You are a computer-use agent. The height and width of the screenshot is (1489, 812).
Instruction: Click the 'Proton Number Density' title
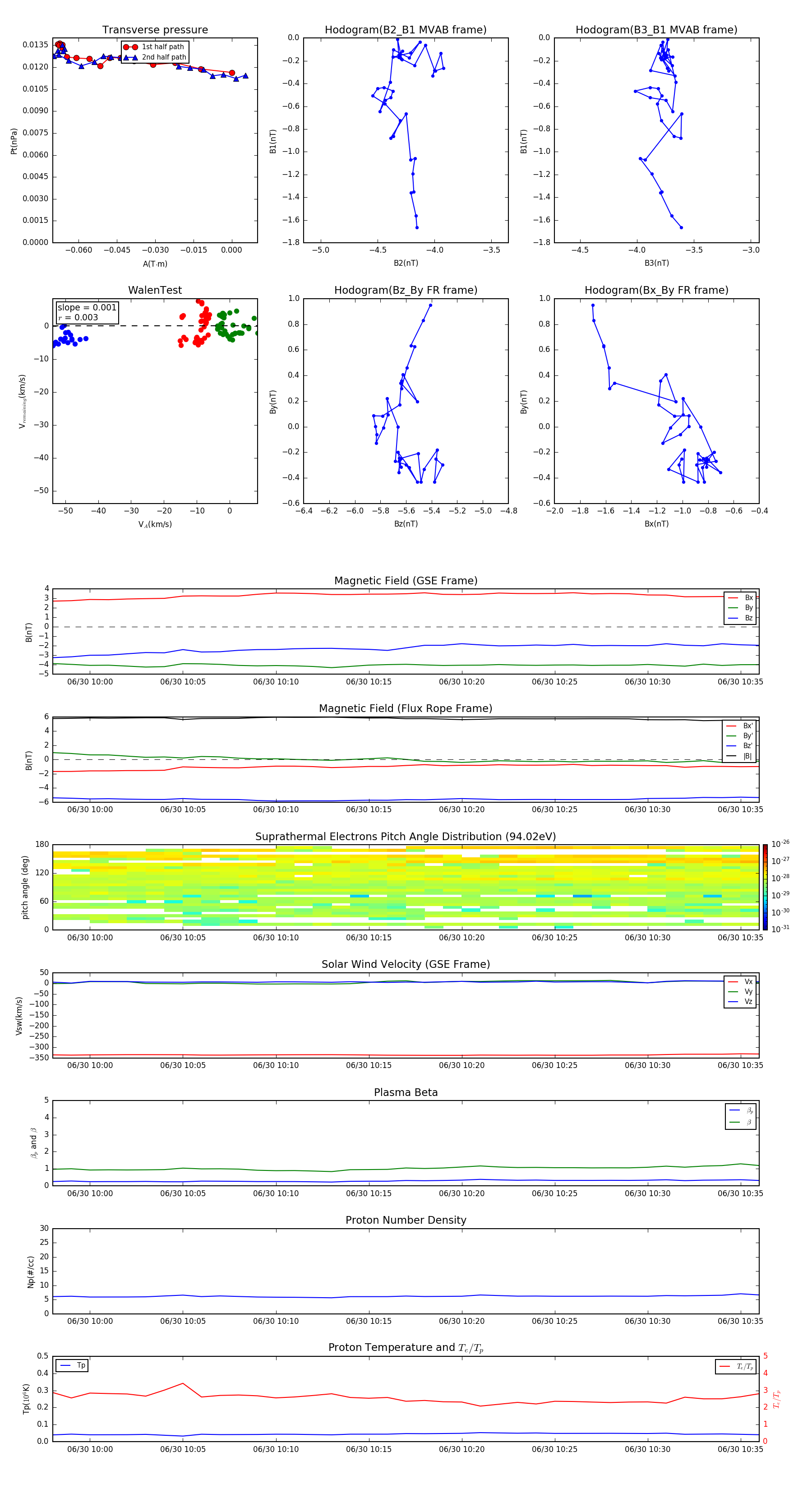(x=406, y=1220)
